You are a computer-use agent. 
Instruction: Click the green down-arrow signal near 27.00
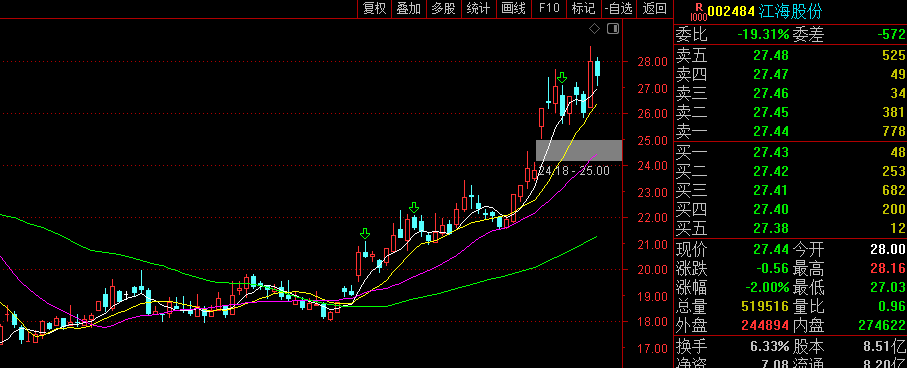[562, 78]
